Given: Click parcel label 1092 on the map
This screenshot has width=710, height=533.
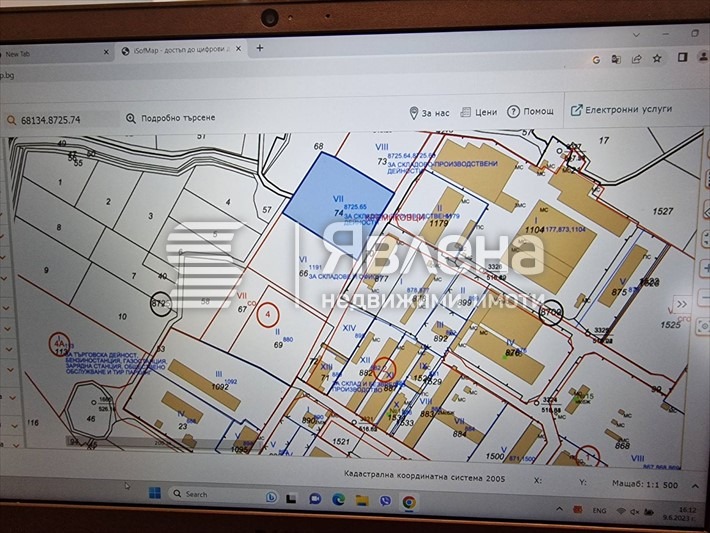Looking at the screenshot, I should 220,388.
